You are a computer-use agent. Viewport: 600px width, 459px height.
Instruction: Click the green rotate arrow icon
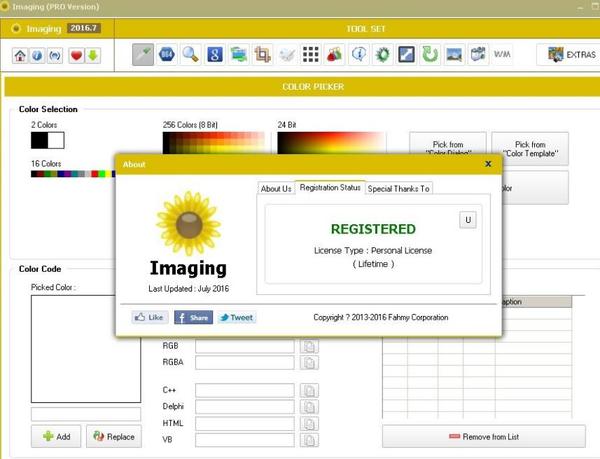pos(430,54)
